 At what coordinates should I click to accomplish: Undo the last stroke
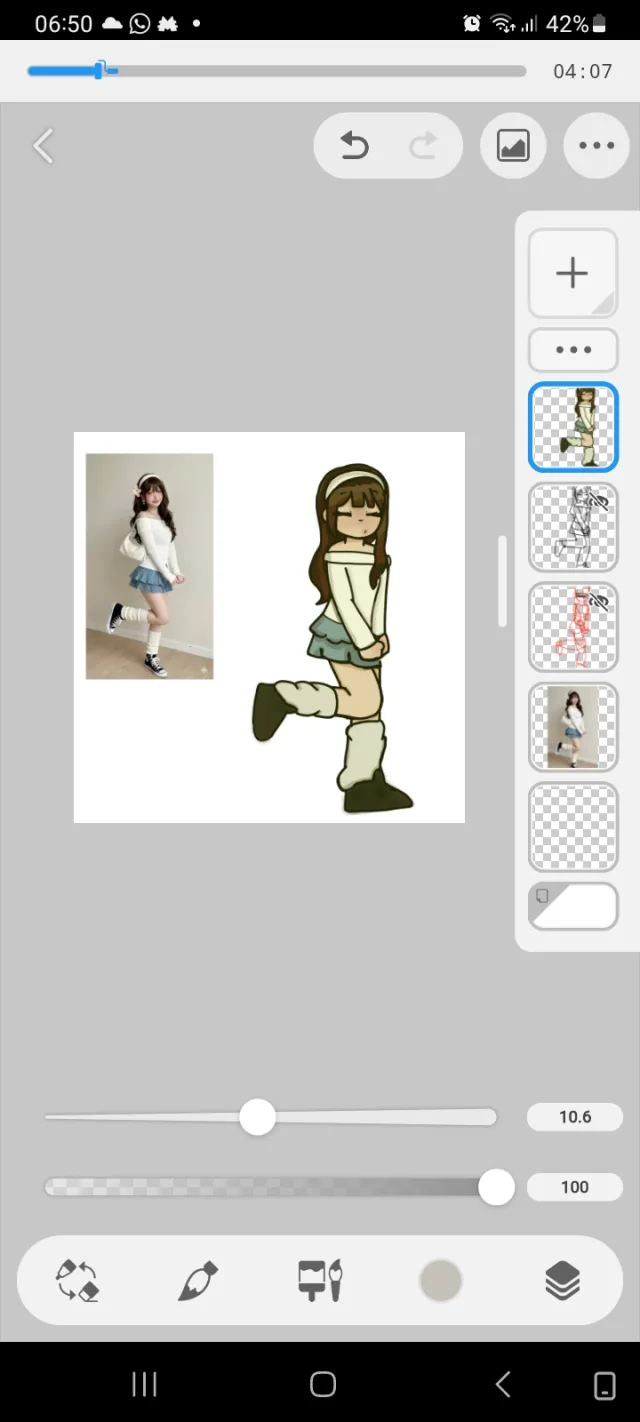tap(354, 146)
